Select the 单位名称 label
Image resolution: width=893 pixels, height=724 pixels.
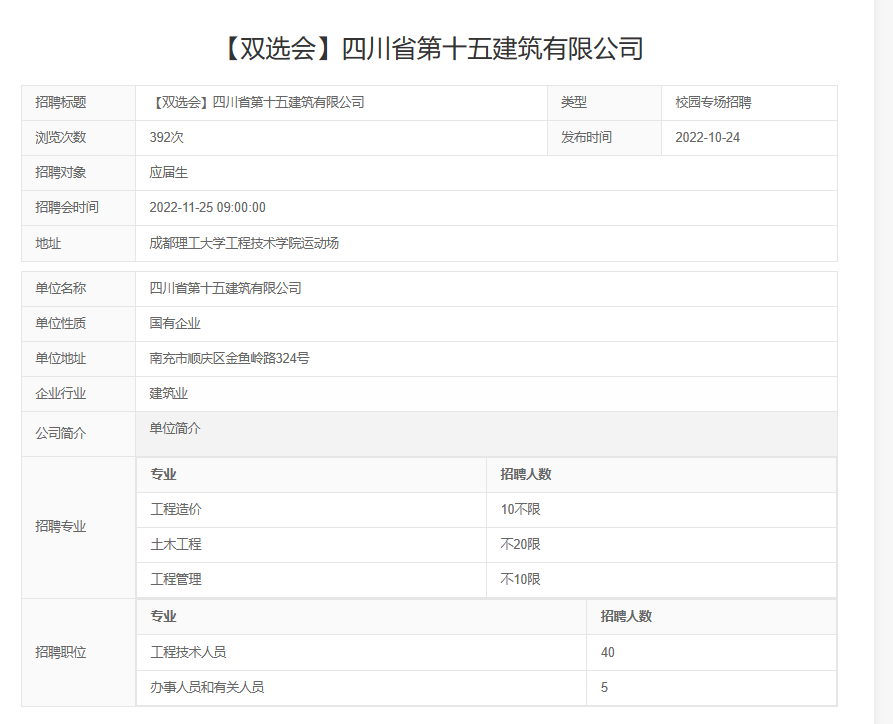tap(60, 288)
